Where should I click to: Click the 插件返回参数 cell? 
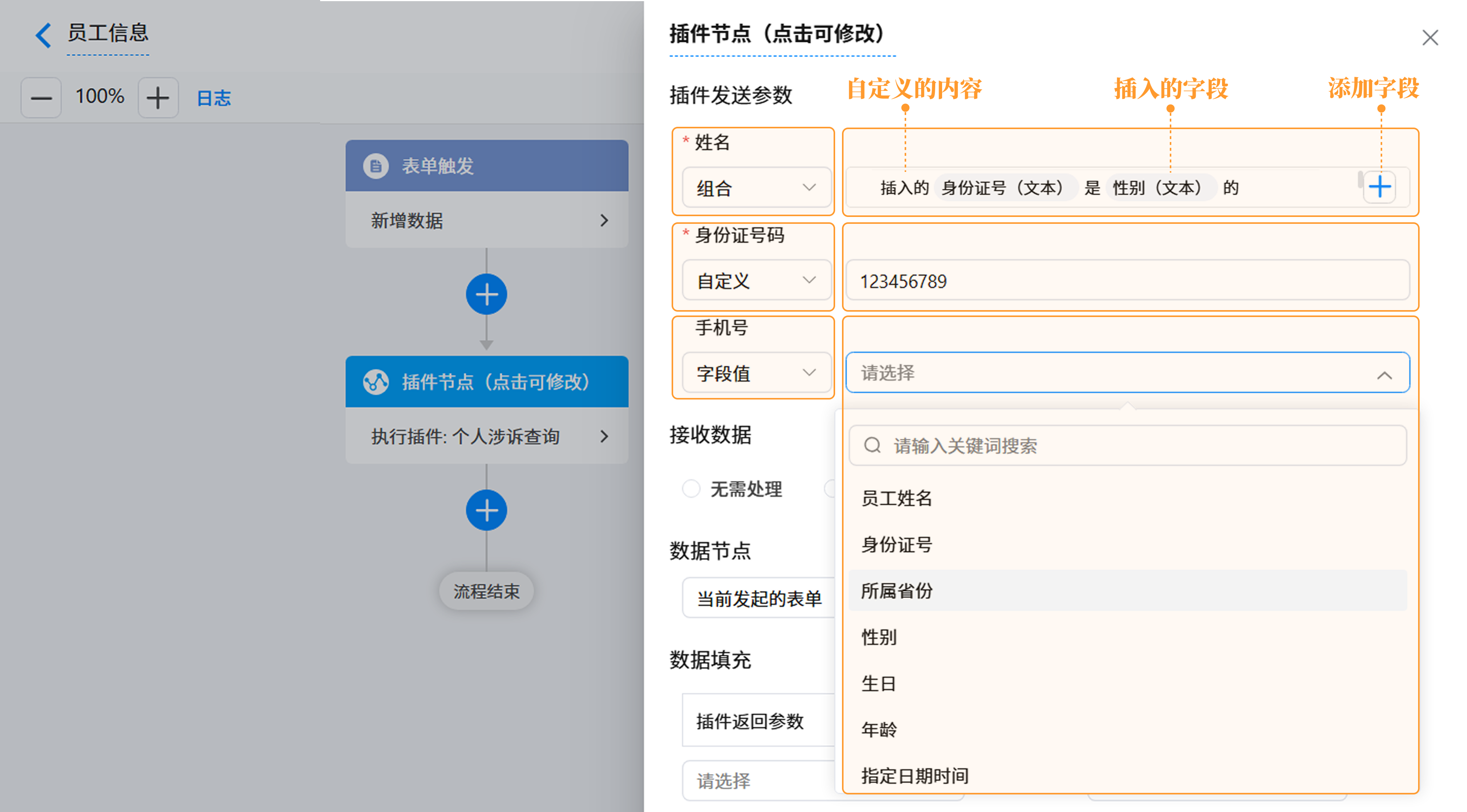click(x=759, y=720)
